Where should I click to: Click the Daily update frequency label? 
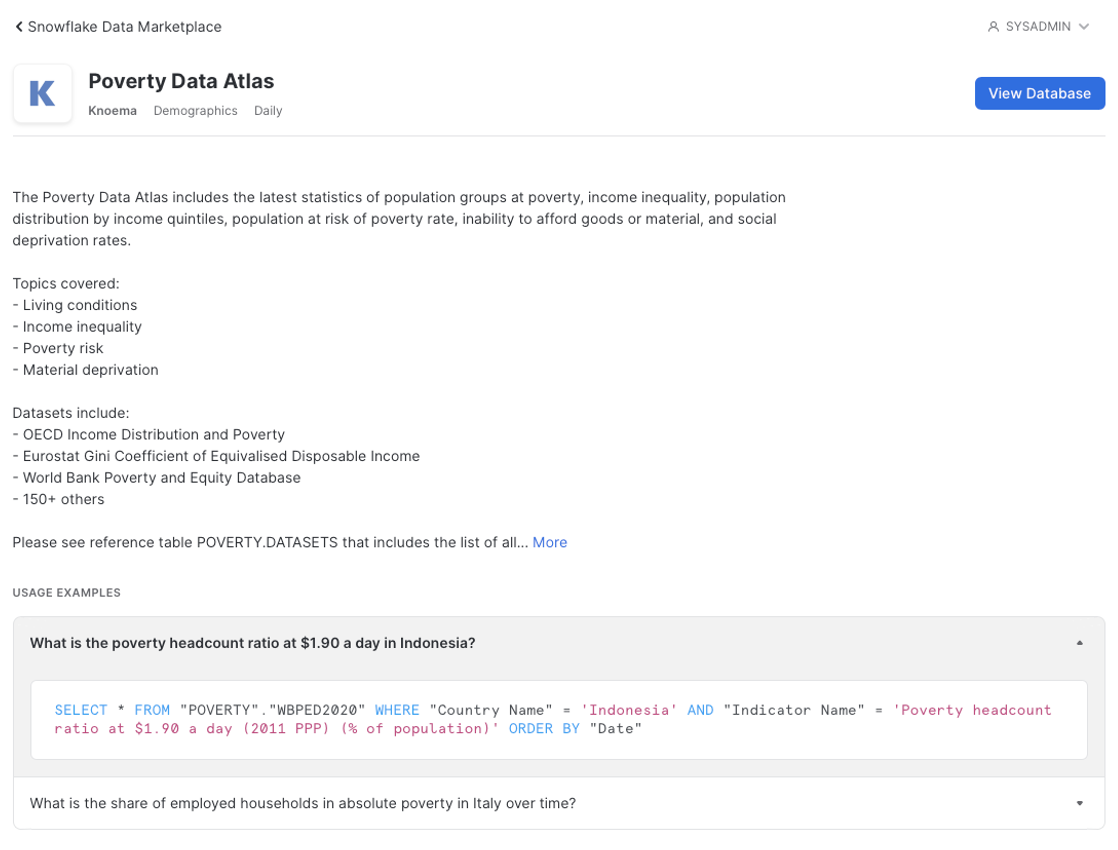(x=268, y=111)
